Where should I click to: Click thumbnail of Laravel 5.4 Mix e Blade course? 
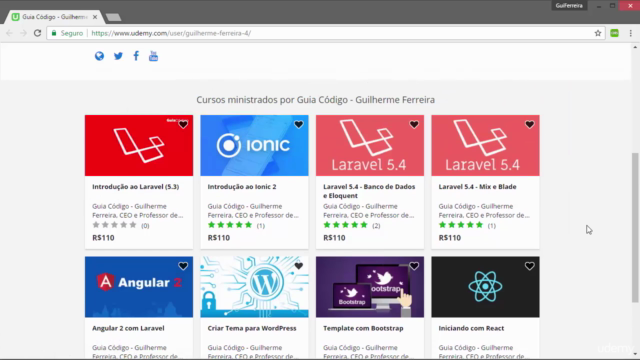(485, 145)
